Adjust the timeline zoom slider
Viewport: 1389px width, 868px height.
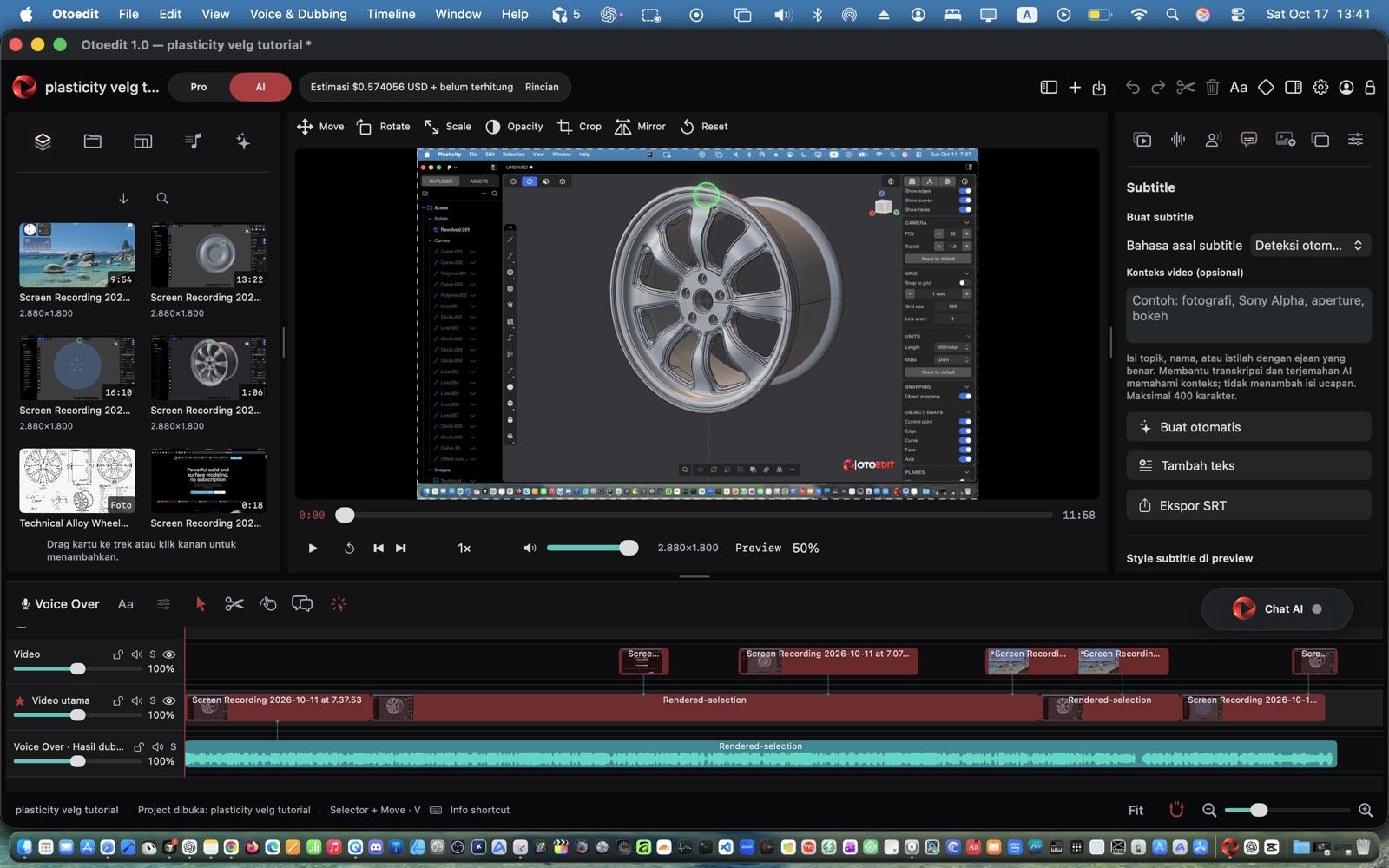click(x=1287, y=810)
